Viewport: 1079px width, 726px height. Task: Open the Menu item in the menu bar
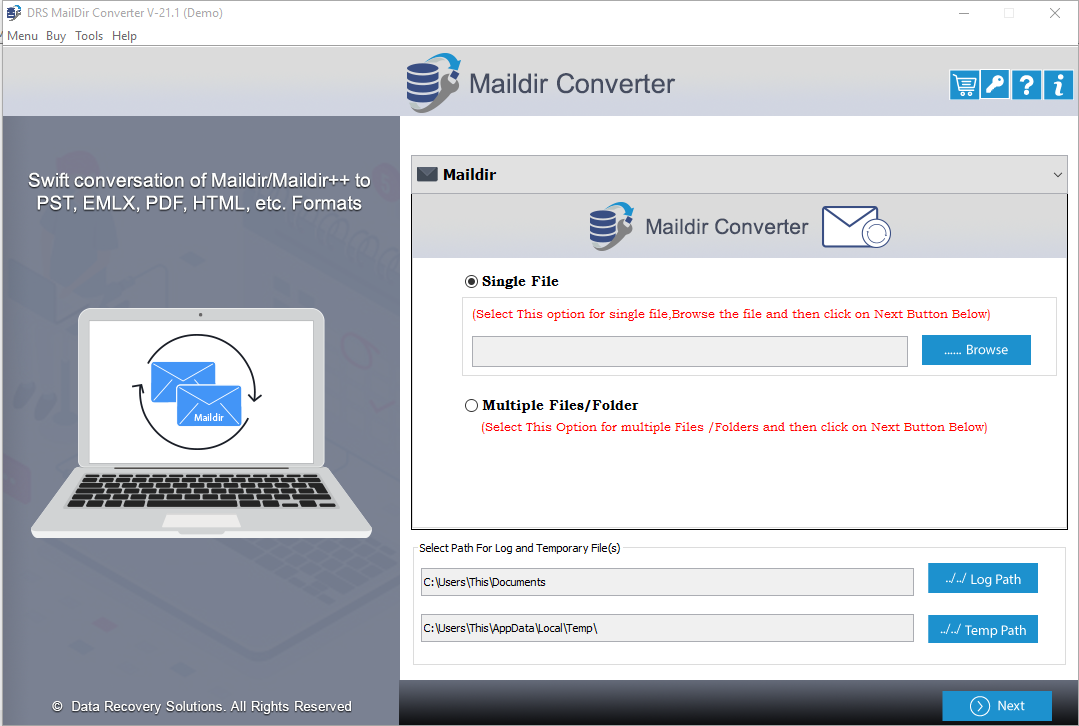(x=22, y=35)
